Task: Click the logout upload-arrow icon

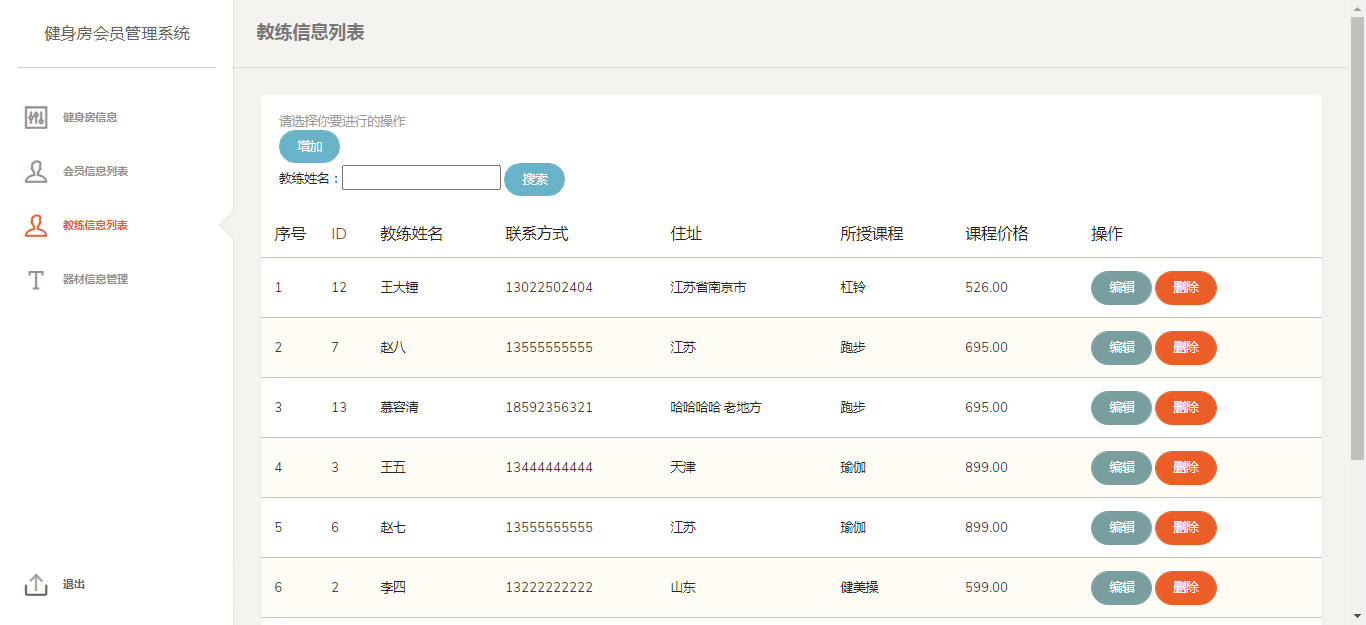Action: (x=36, y=585)
